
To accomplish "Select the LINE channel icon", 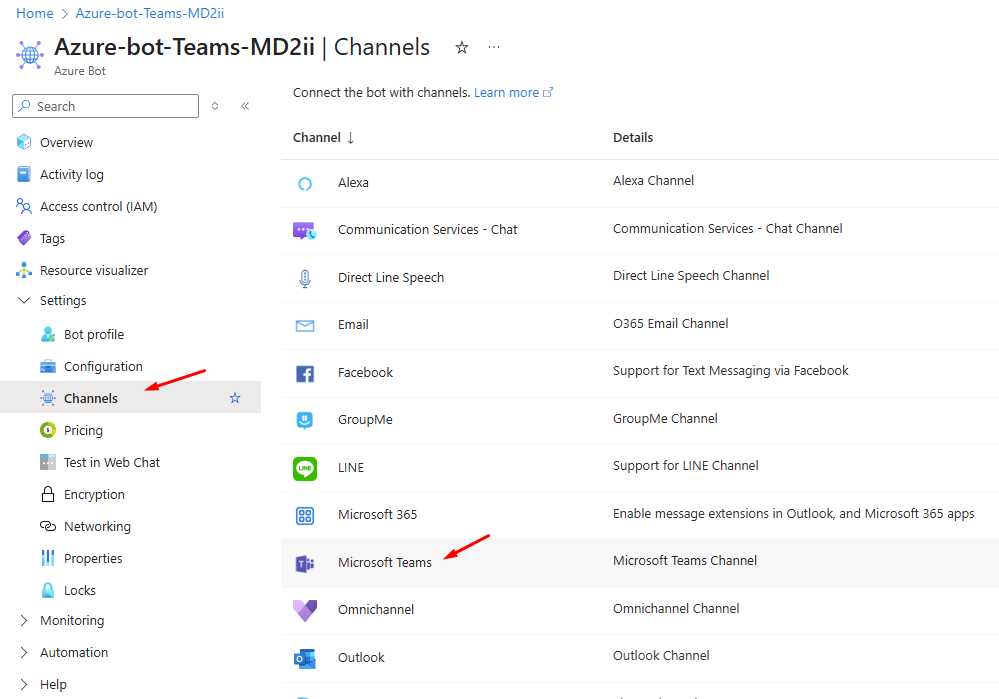I will (x=305, y=468).
